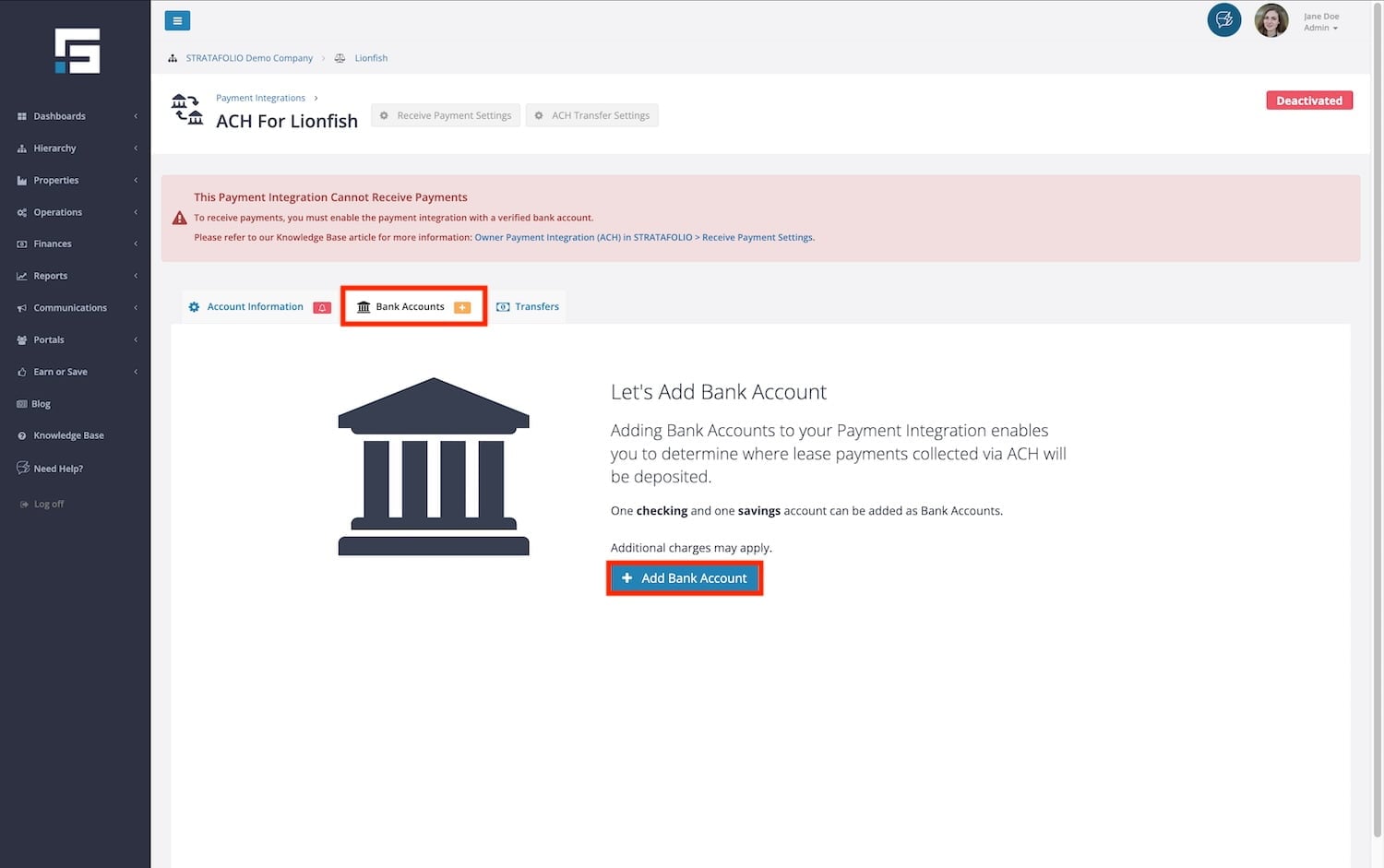Screen dimensions: 1384x868
Task: Open the Receive Payment Settings button
Action: (446, 116)
